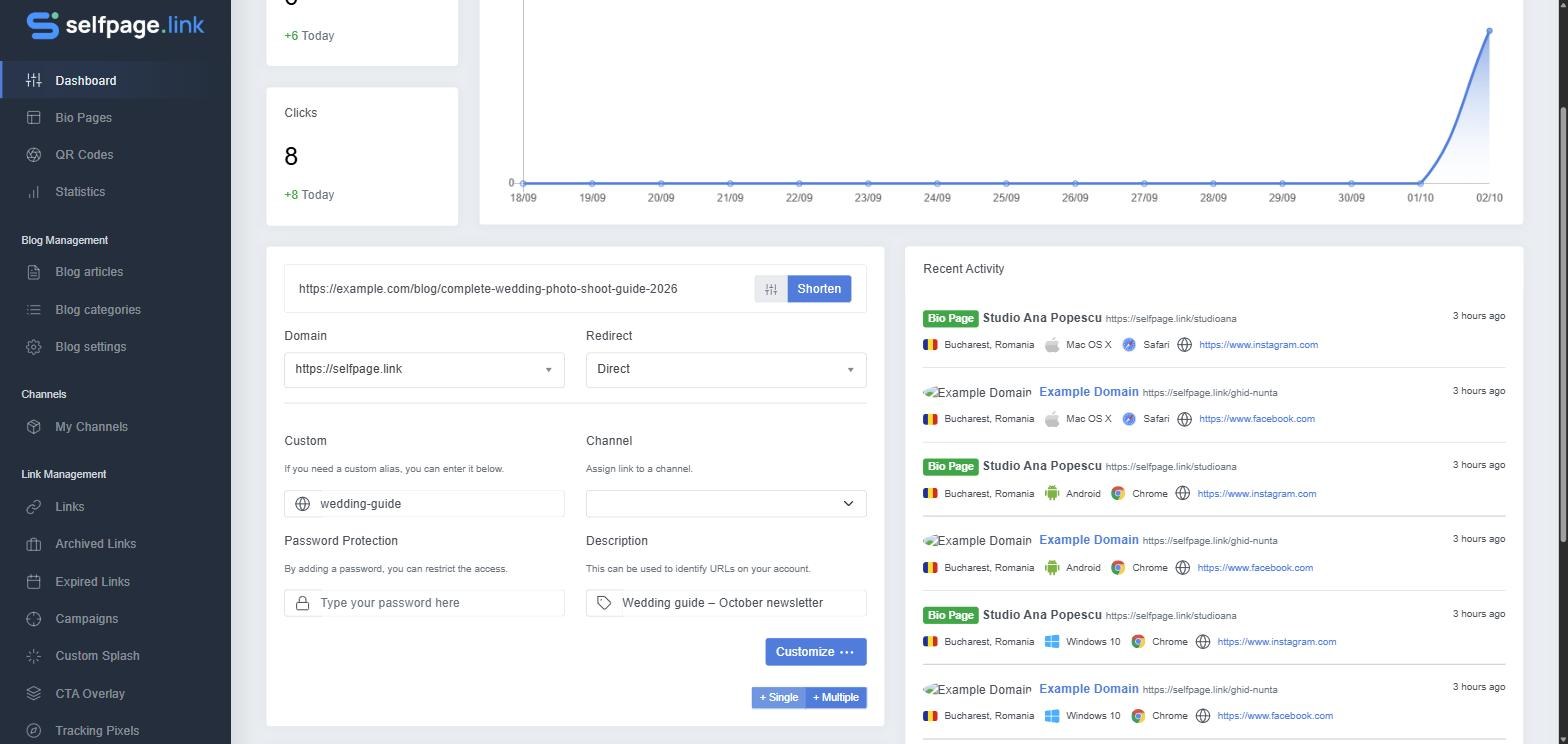Viewport: 1568px width, 744px height.
Task: Open QR Codes section
Action: (x=115, y=155)
